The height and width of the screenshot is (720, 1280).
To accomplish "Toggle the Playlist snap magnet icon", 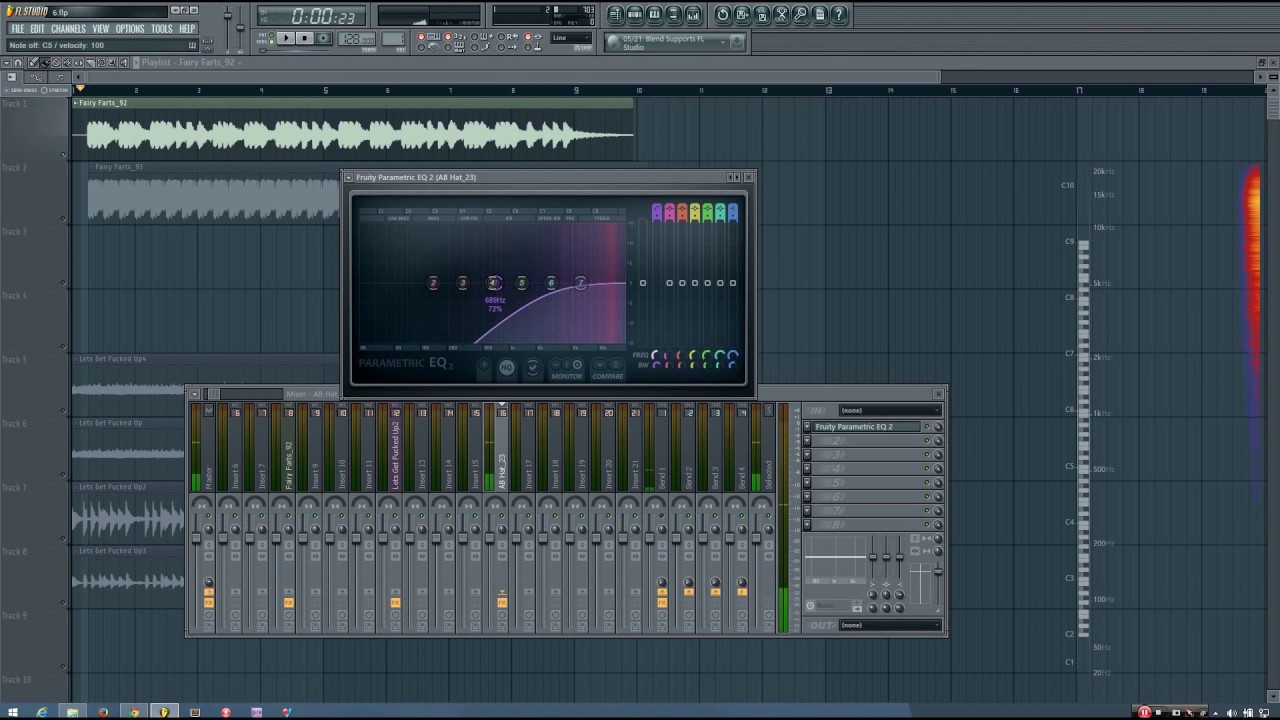I will click(x=17, y=62).
